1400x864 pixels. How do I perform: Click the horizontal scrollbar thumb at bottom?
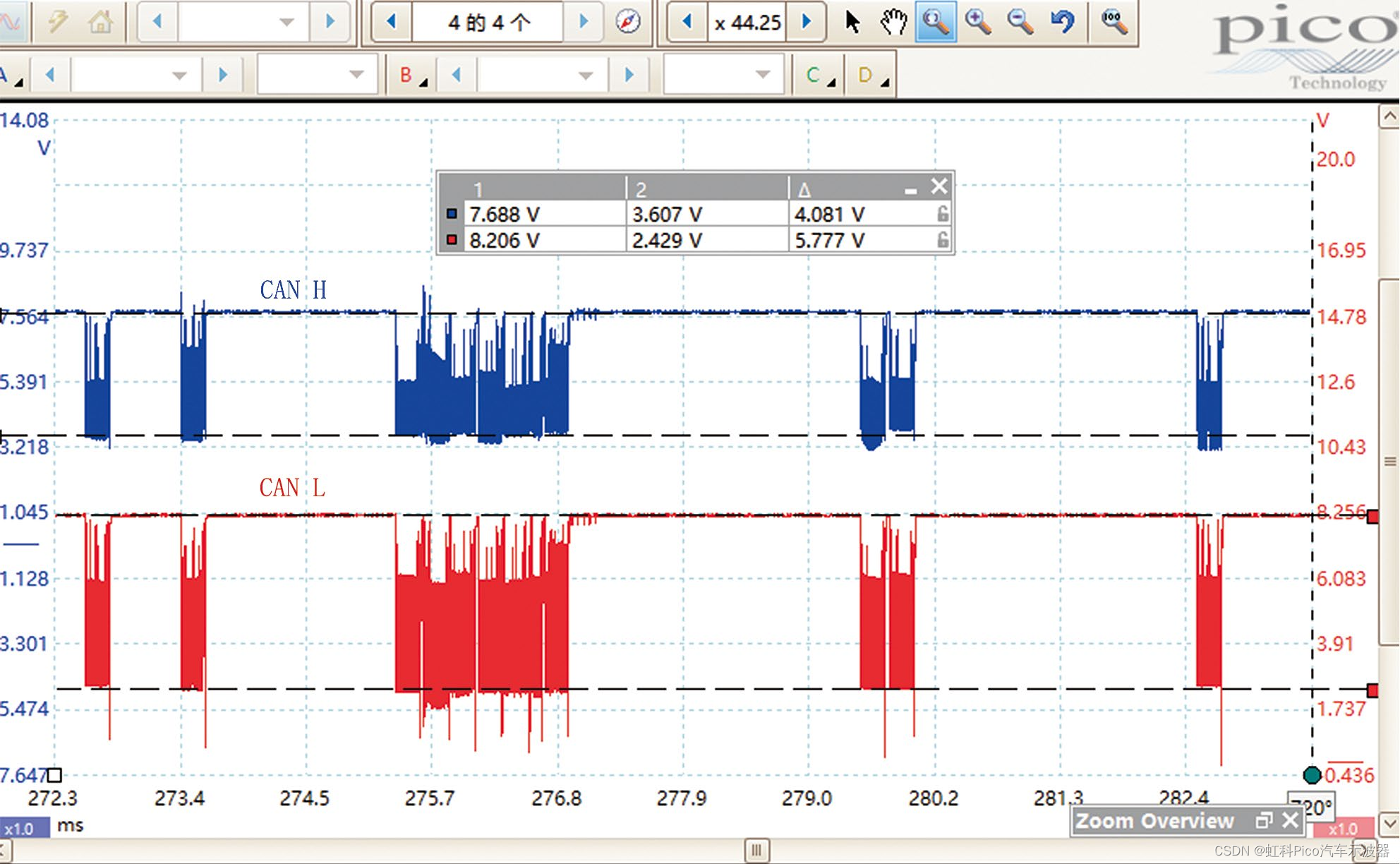(x=756, y=850)
